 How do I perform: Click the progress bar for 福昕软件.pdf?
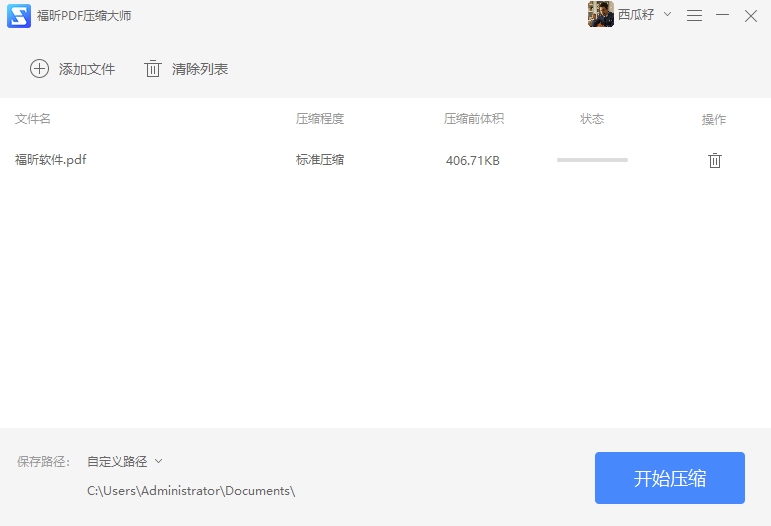click(x=593, y=160)
